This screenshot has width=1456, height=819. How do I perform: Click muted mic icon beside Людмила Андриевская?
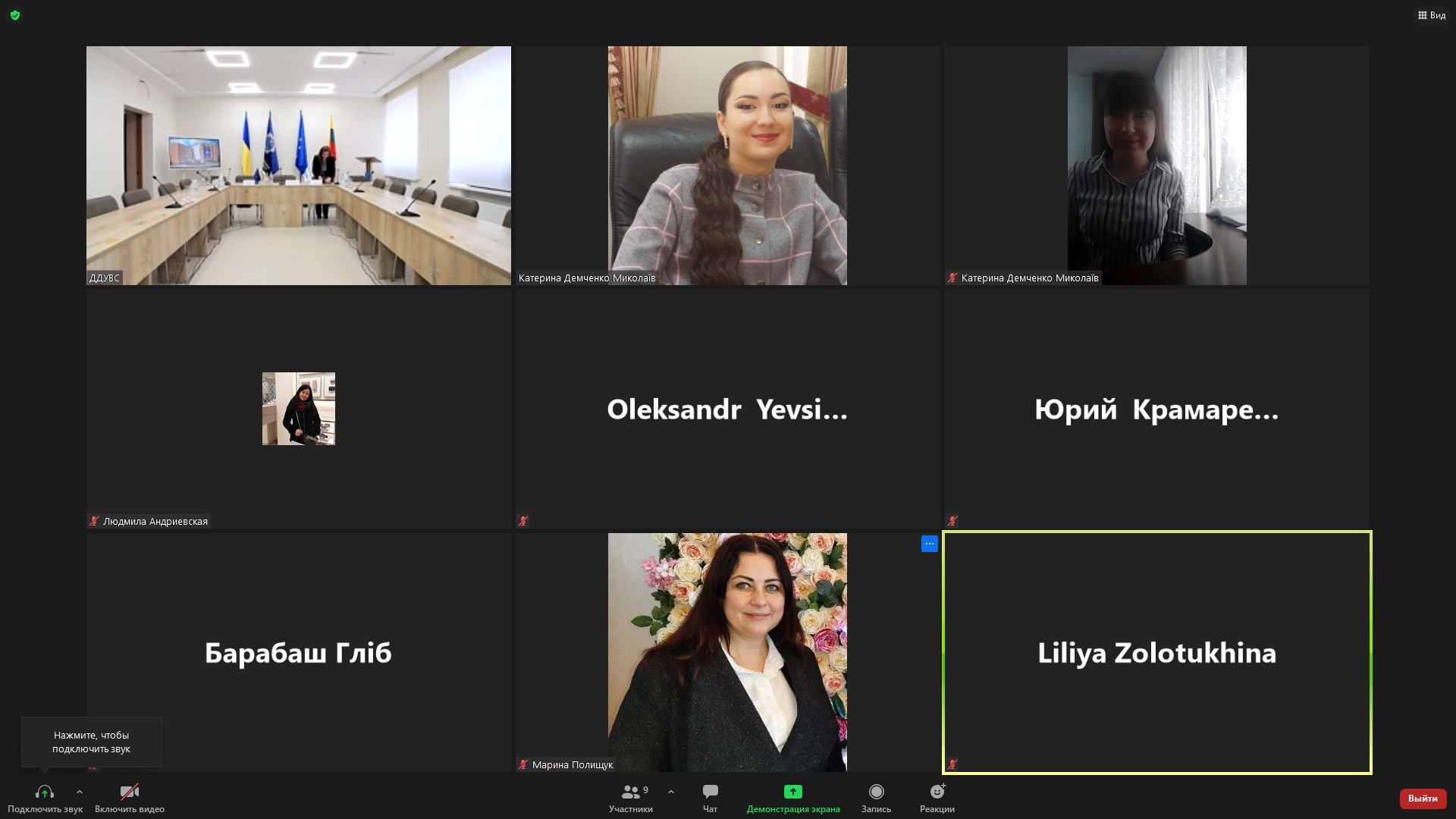click(94, 522)
